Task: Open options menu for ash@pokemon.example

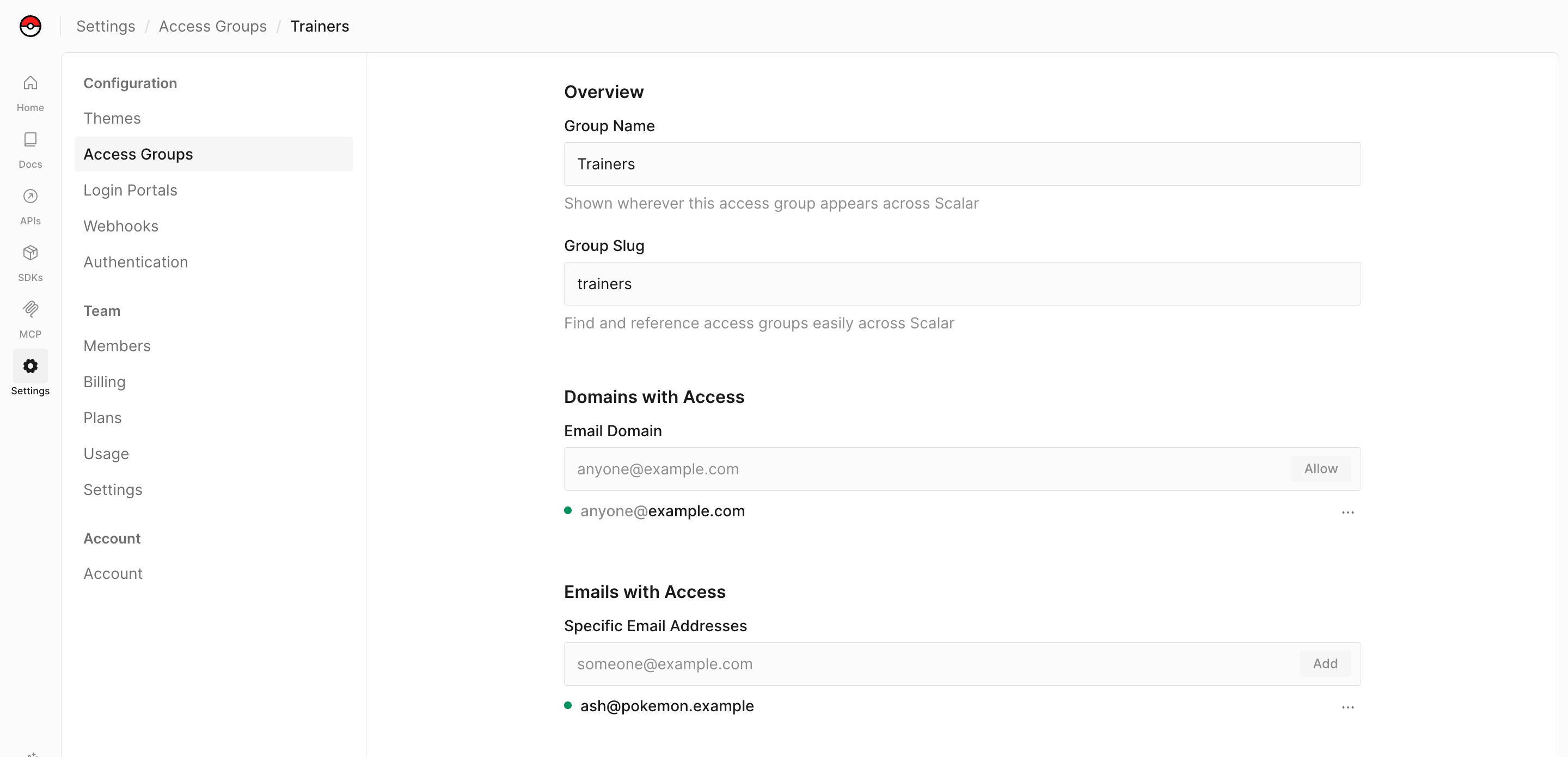Action: (1347, 707)
